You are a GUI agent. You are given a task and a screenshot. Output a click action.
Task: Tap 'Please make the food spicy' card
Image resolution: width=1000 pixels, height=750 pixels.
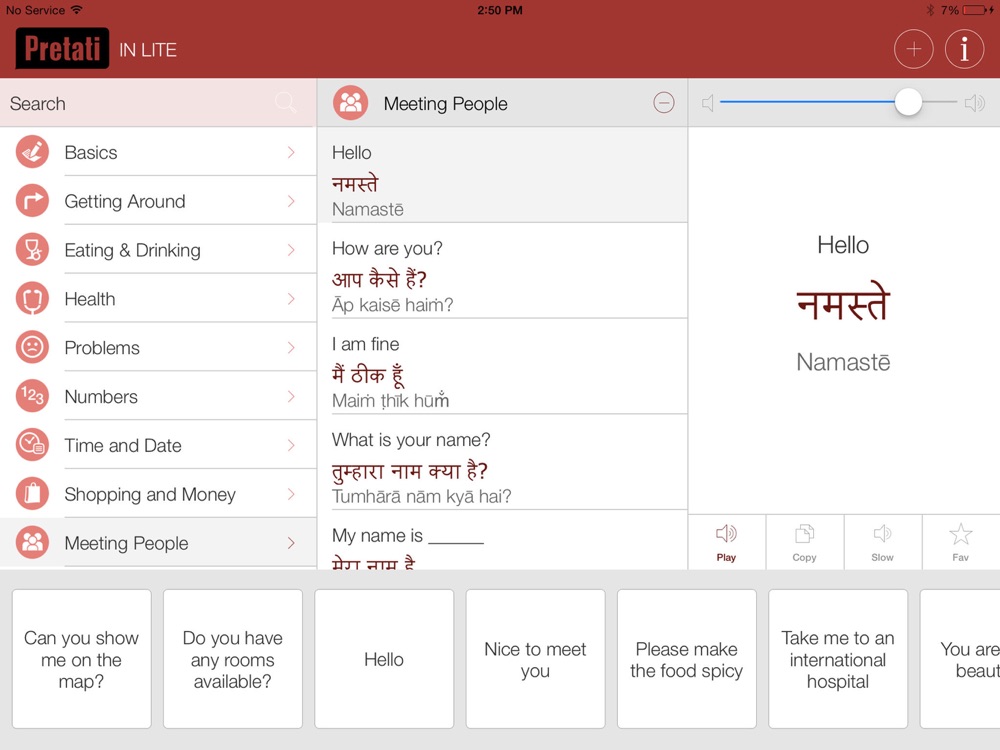click(x=686, y=659)
